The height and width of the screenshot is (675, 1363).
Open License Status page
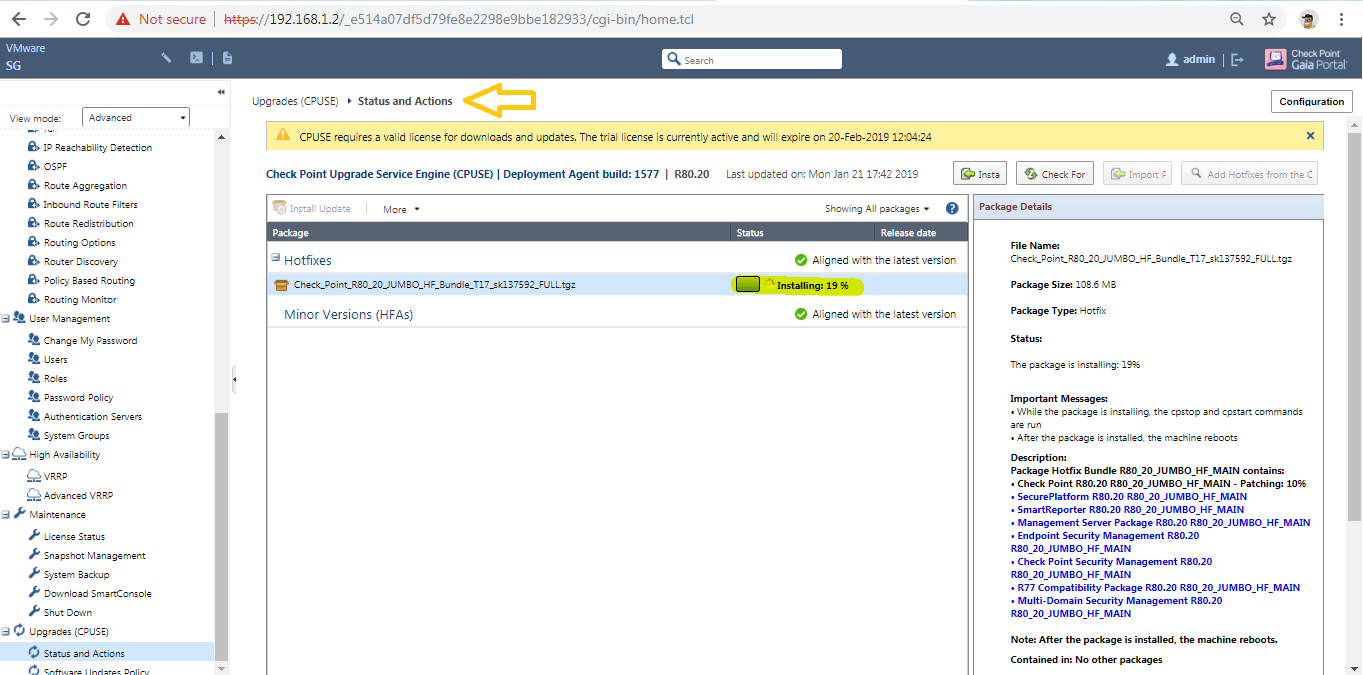[74, 536]
